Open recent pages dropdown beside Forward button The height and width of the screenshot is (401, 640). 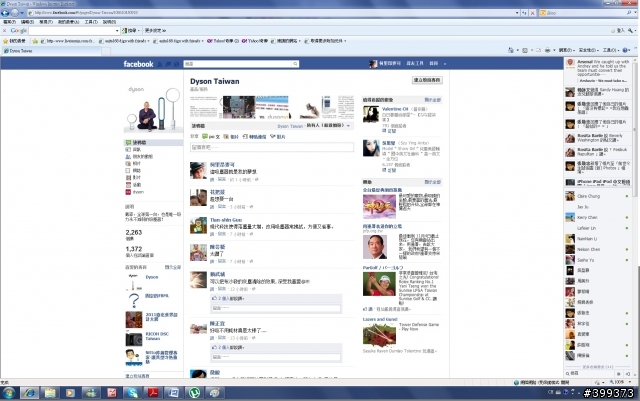(22, 13)
